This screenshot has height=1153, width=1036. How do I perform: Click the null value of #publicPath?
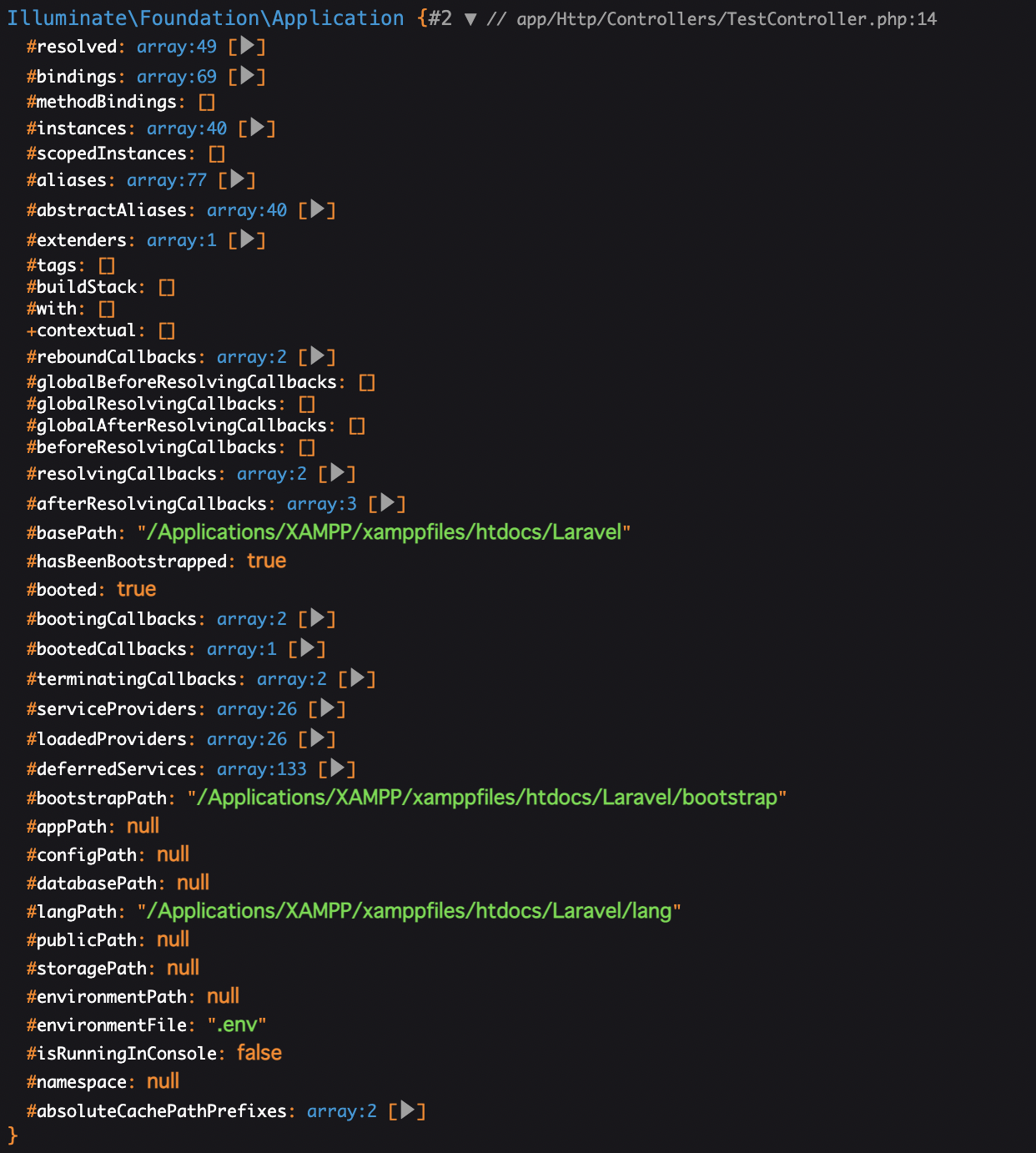click(174, 939)
